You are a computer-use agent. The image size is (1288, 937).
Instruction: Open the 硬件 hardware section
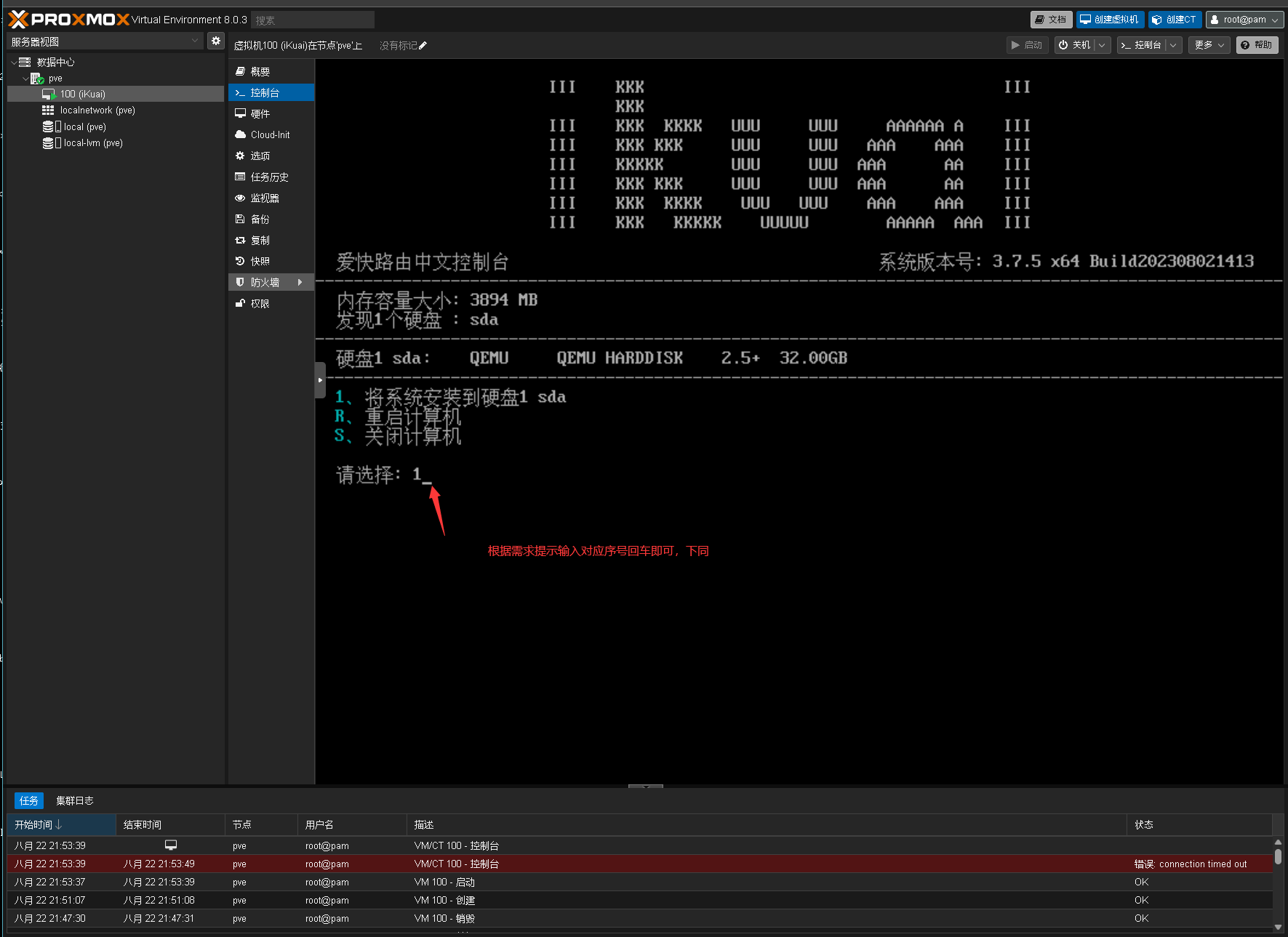click(x=260, y=114)
